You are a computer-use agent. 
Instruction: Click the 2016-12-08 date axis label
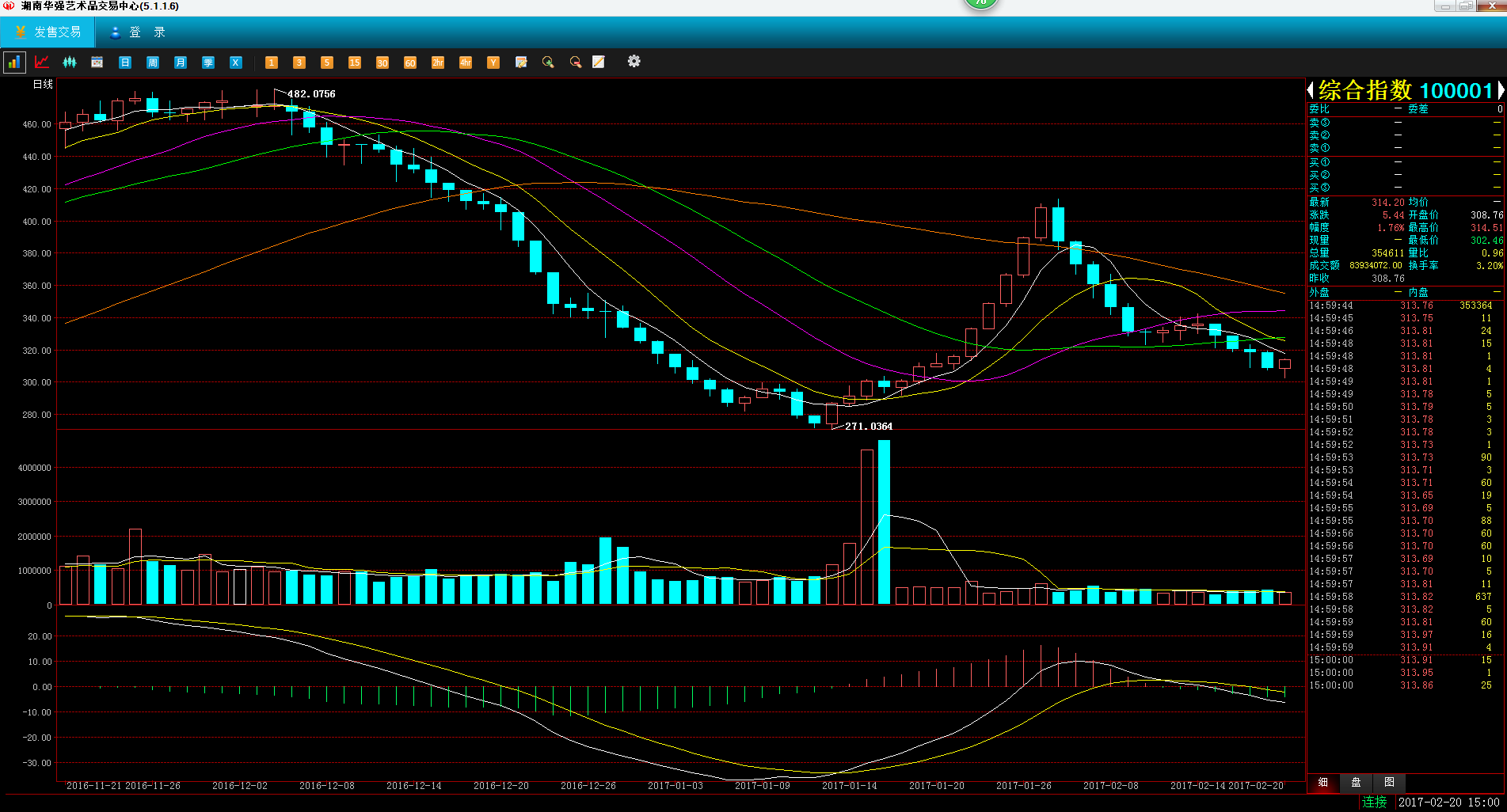point(327,786)
